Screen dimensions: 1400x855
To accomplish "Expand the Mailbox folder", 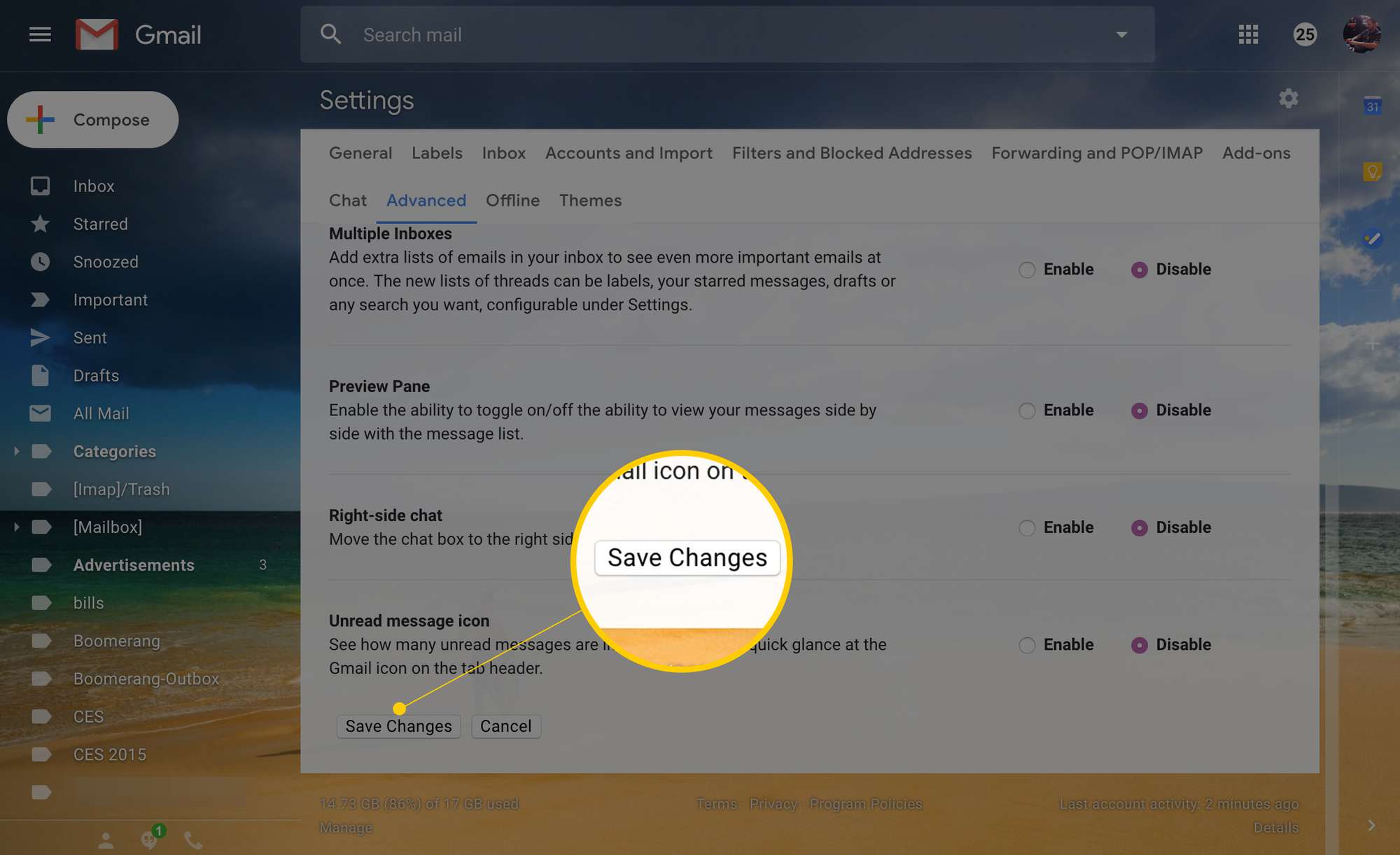I will pos(15,527).
